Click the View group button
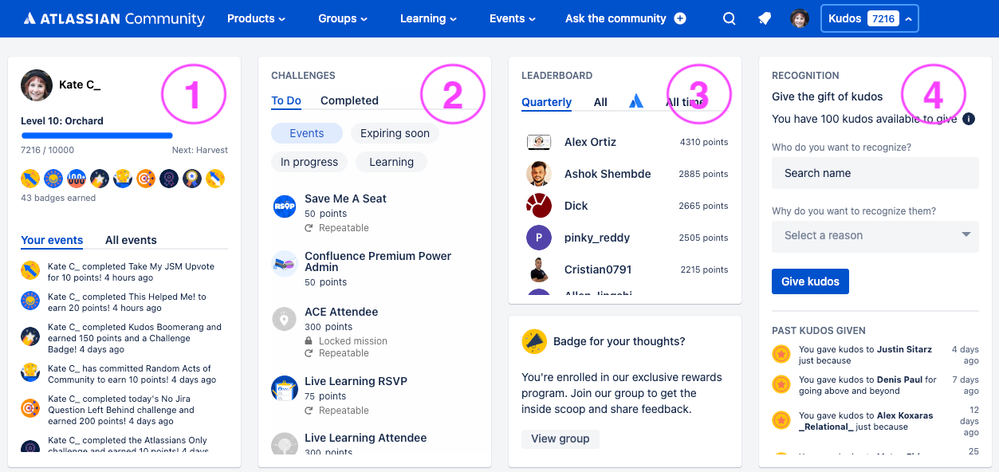The height and width of the screenshot is (472, 999). [x=561, y=439]
